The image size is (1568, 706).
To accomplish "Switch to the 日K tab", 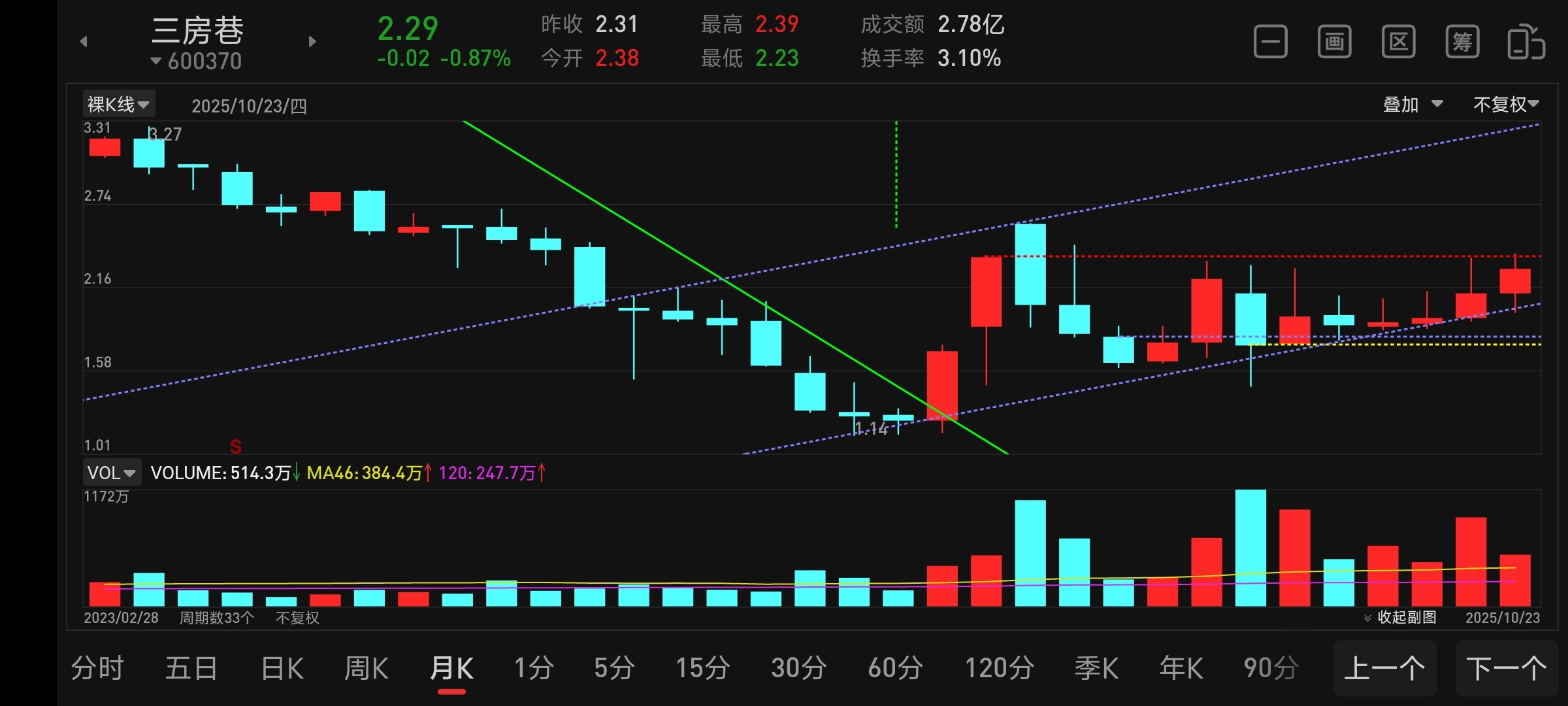I will click(282, 669).
